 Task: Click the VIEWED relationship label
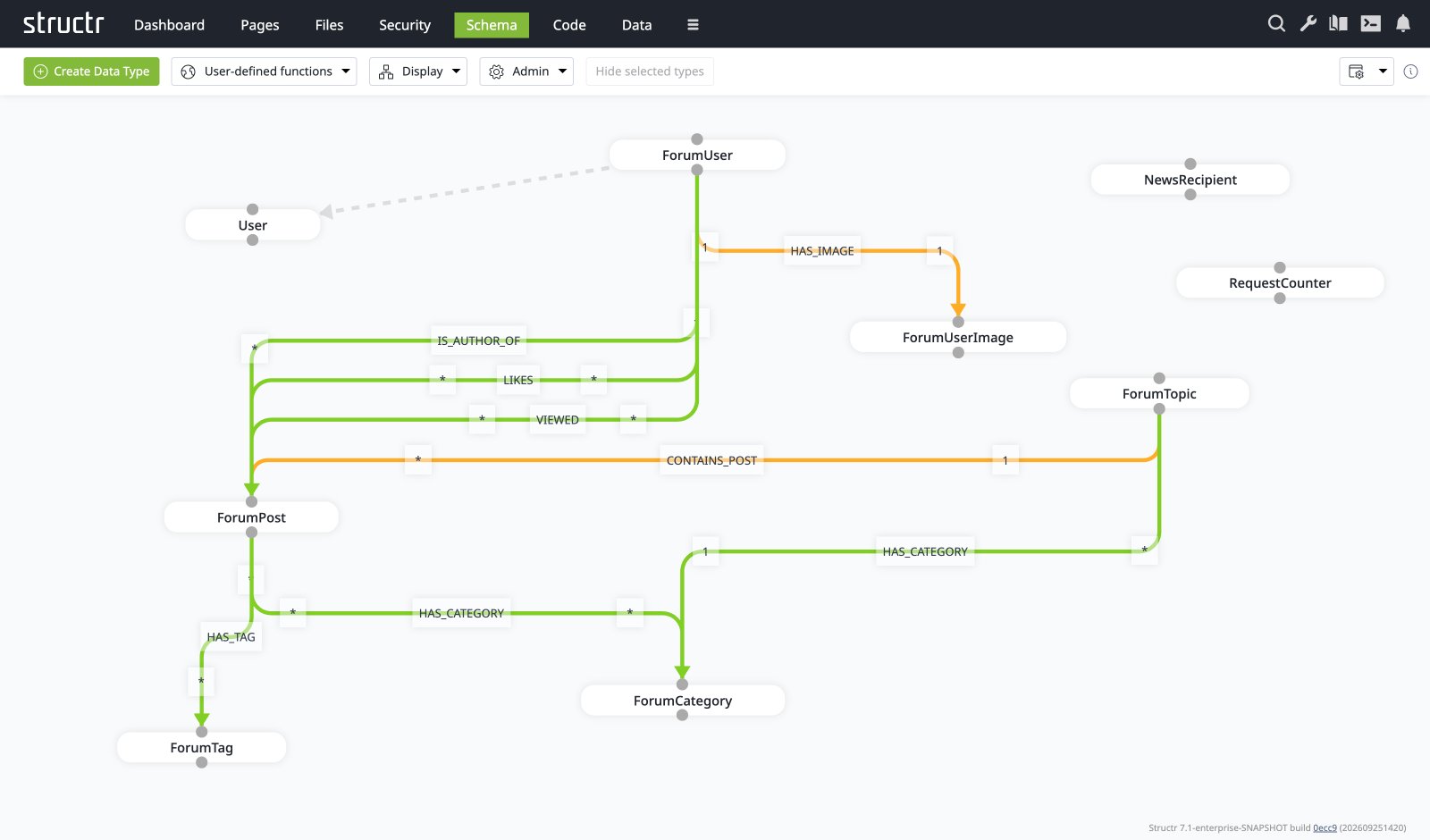pos(558,419)
